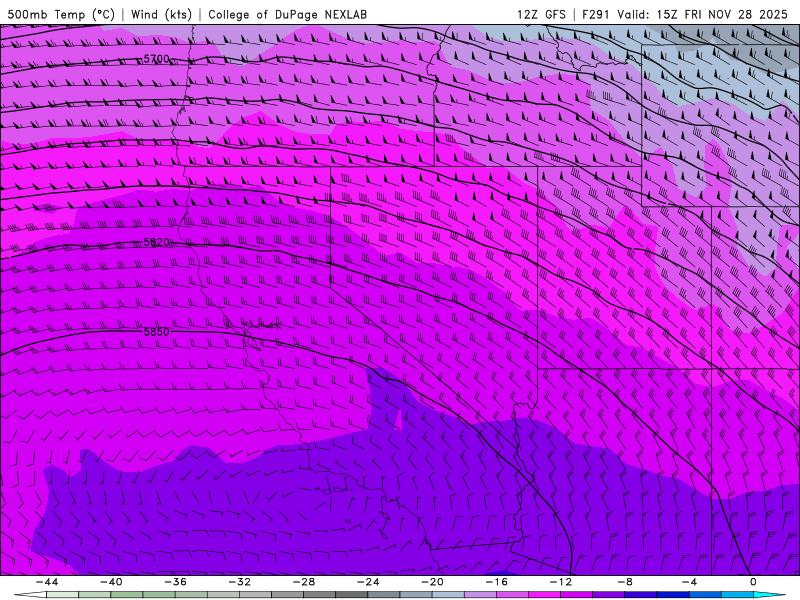Click the 5700 height contour label
Screen dimensions: 800x600
[x=156, y=59]
